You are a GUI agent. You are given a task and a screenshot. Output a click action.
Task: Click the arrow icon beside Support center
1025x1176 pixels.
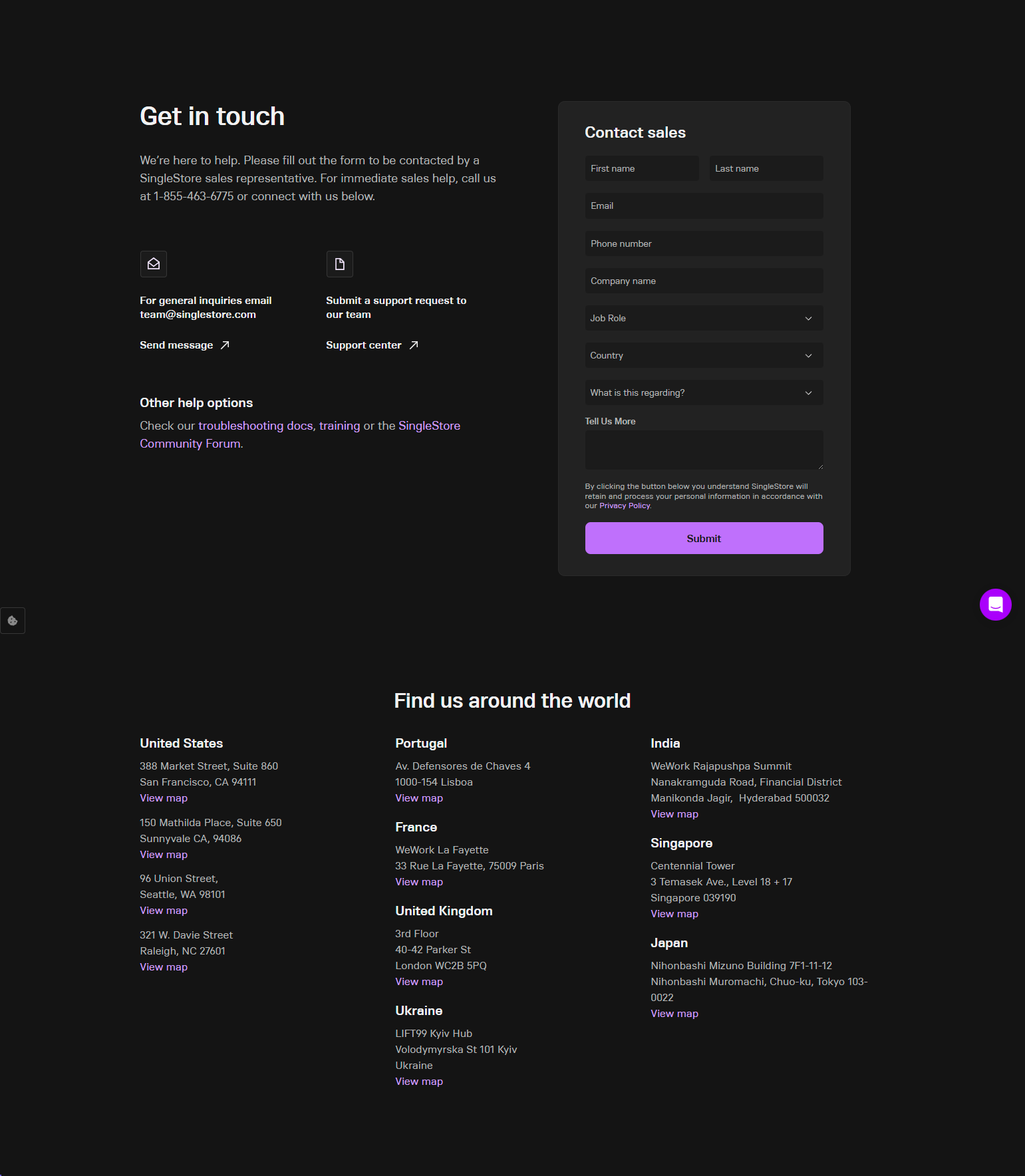(414, 345)
